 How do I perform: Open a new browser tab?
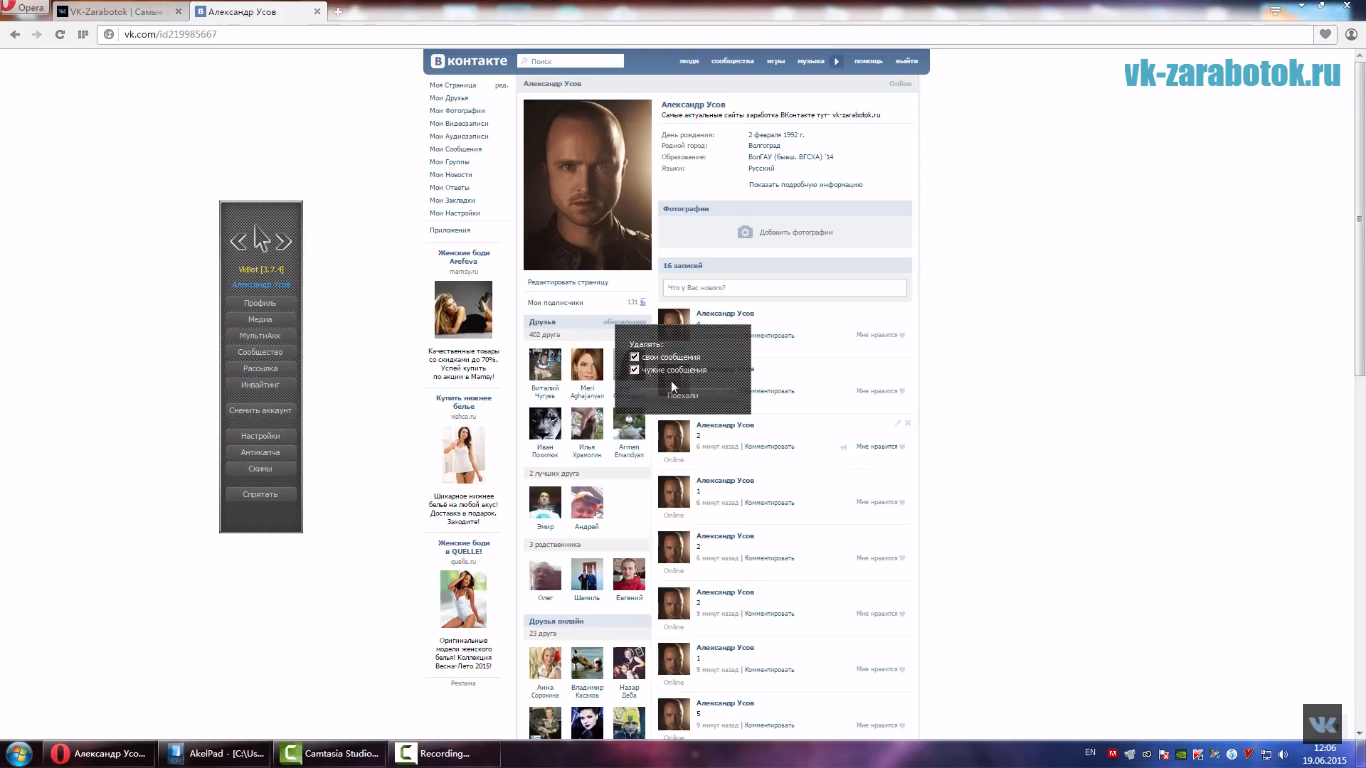coord(338,11)
